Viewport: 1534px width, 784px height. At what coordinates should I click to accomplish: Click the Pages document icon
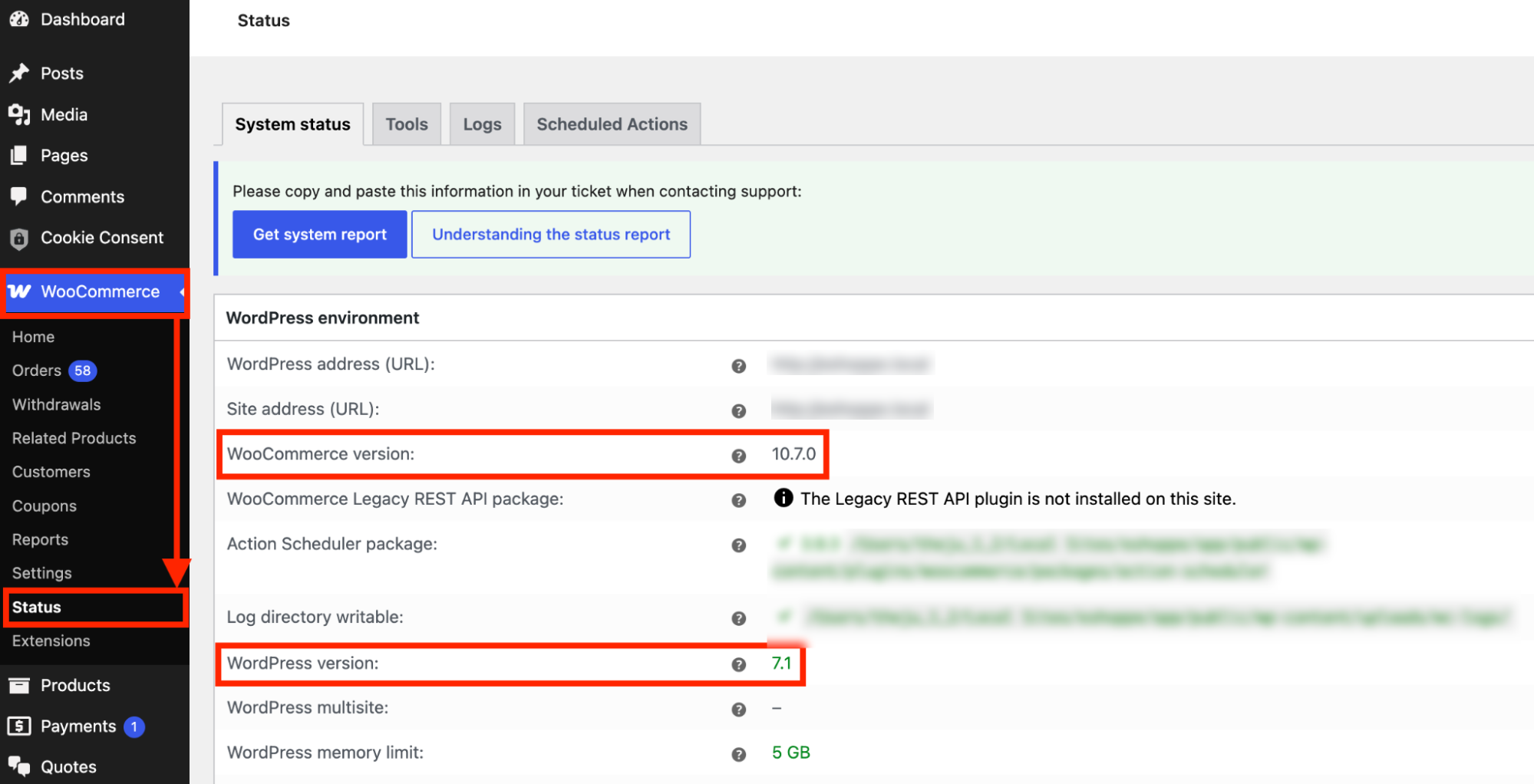19,156
